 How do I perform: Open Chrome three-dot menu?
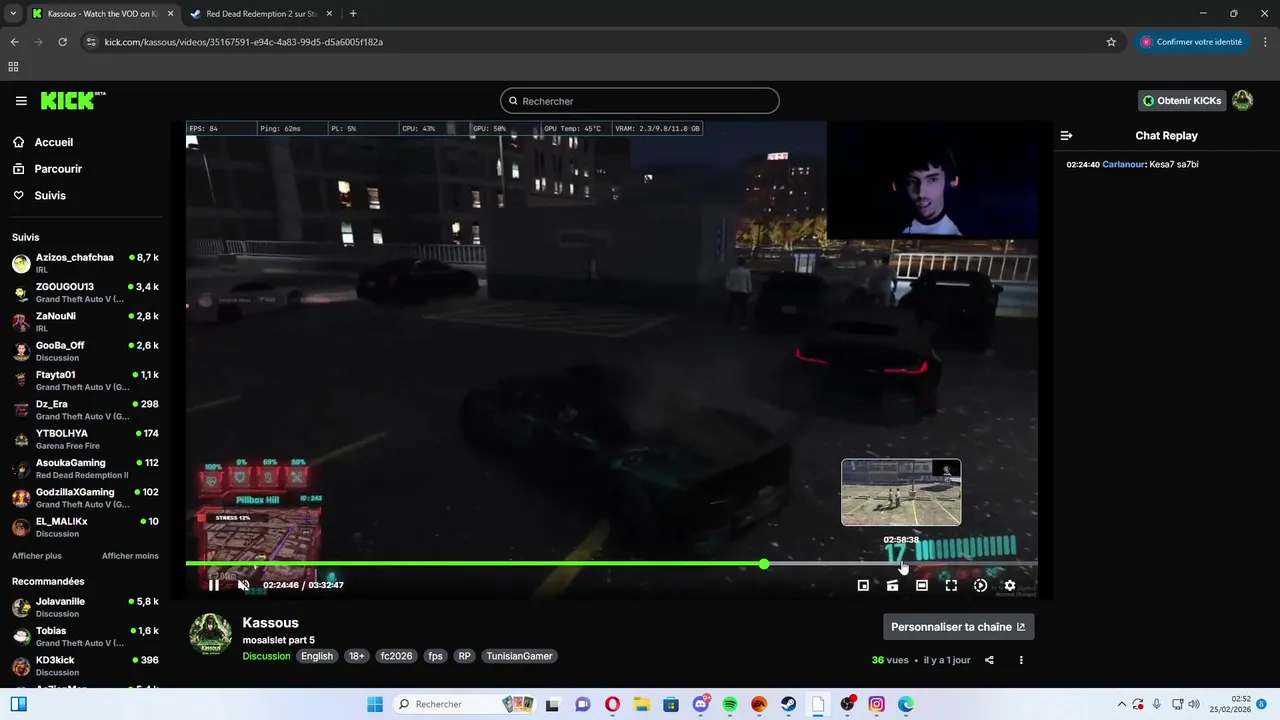tap(1265, 42)
